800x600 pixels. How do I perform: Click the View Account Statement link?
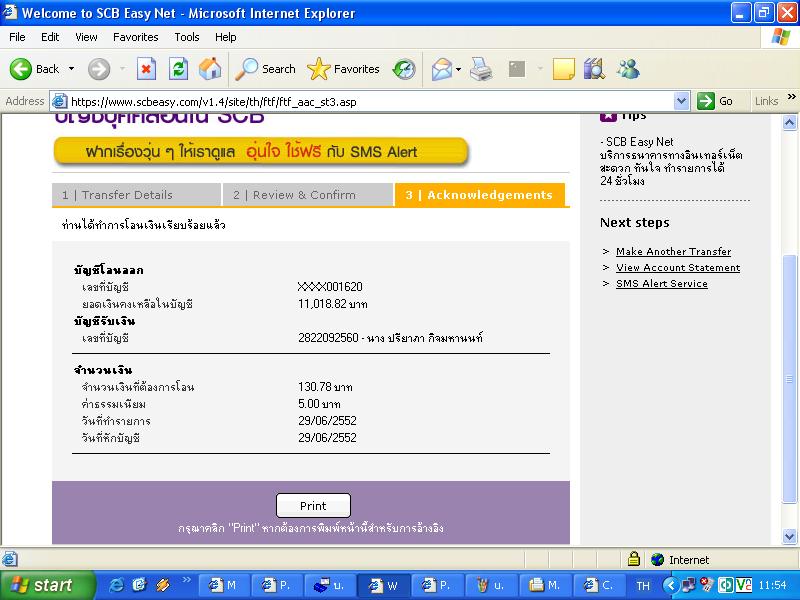point(678,268)
